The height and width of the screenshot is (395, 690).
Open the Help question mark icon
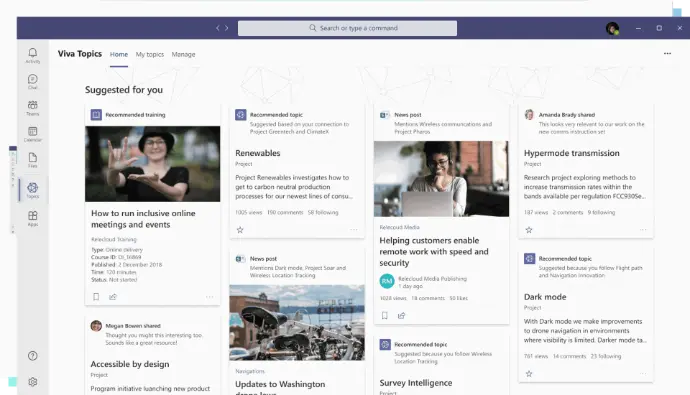[33, 356]
